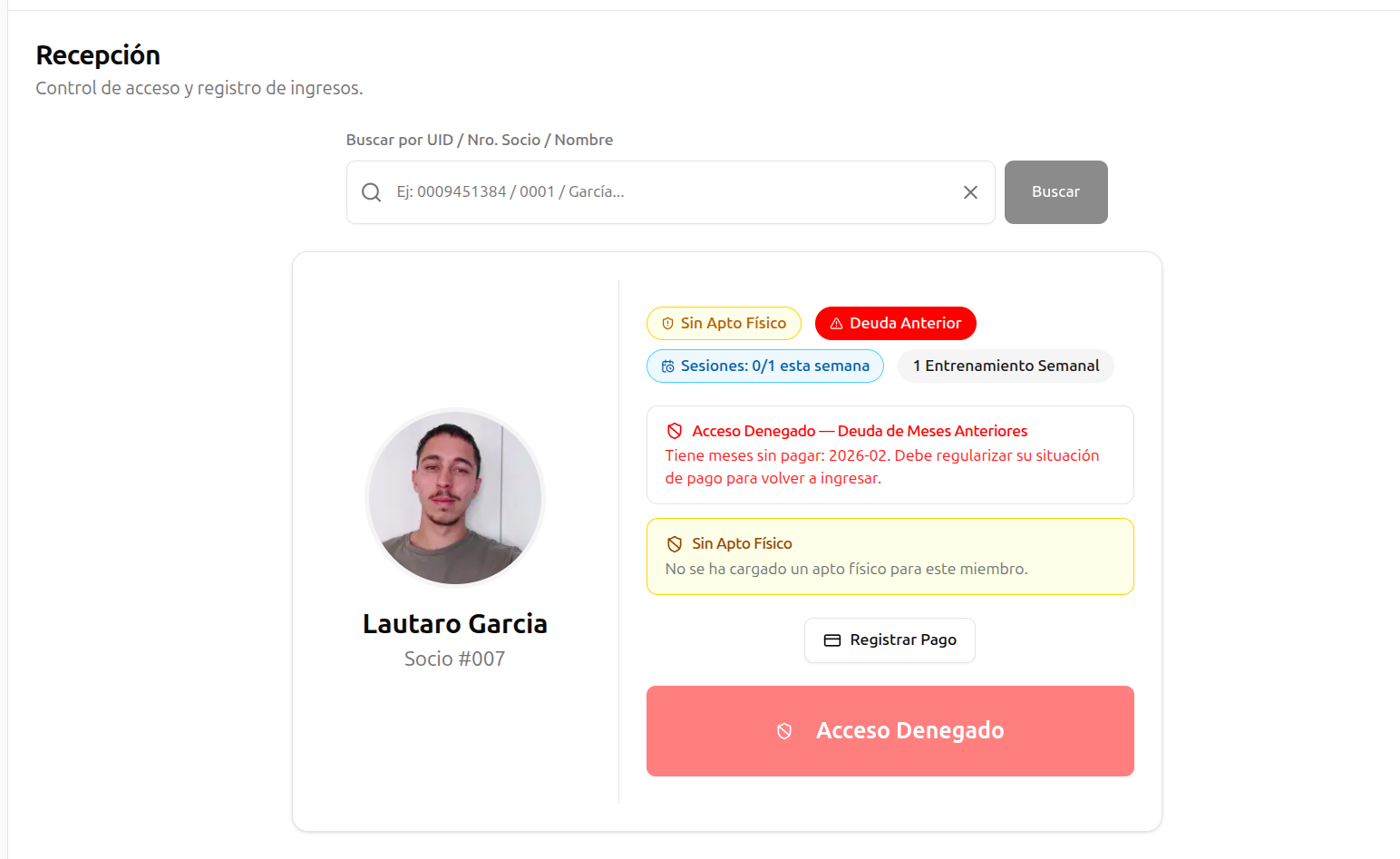Click the Sesiones: 0/1 esta semana badge
The width and height of the screenshot is (1400, 859).
(764, 366)
